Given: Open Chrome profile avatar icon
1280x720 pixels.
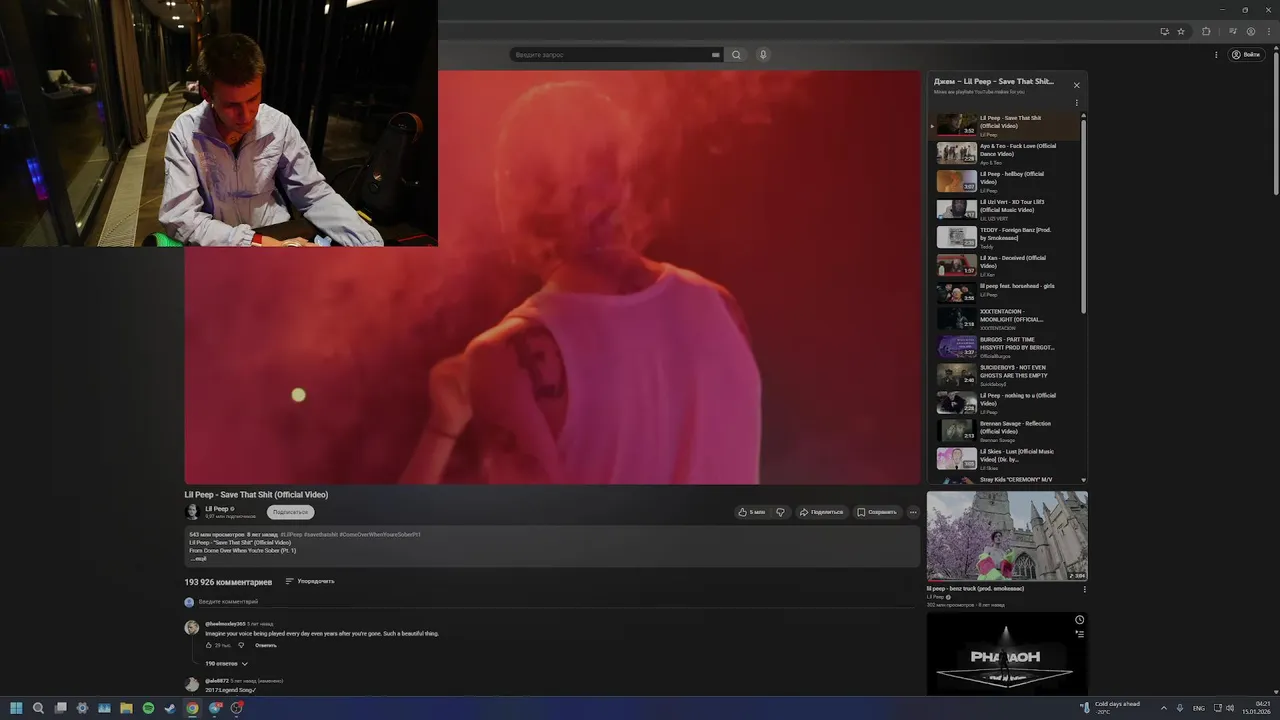Looking at the screenshot, I should (x=1251, y=31).
